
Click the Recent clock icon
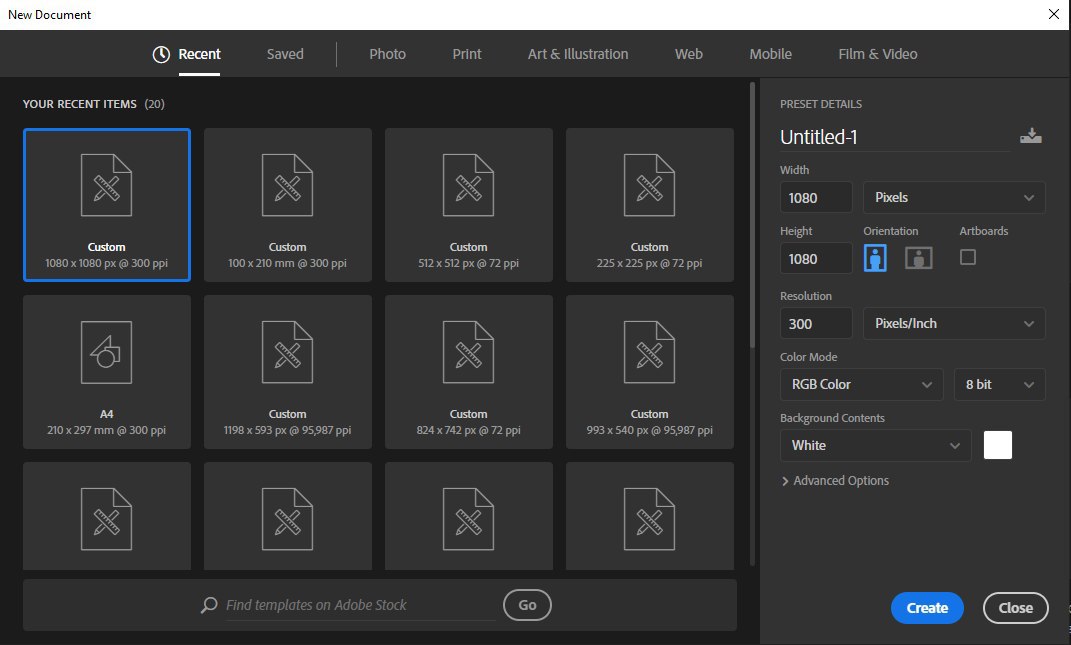[x=161, y=55]
